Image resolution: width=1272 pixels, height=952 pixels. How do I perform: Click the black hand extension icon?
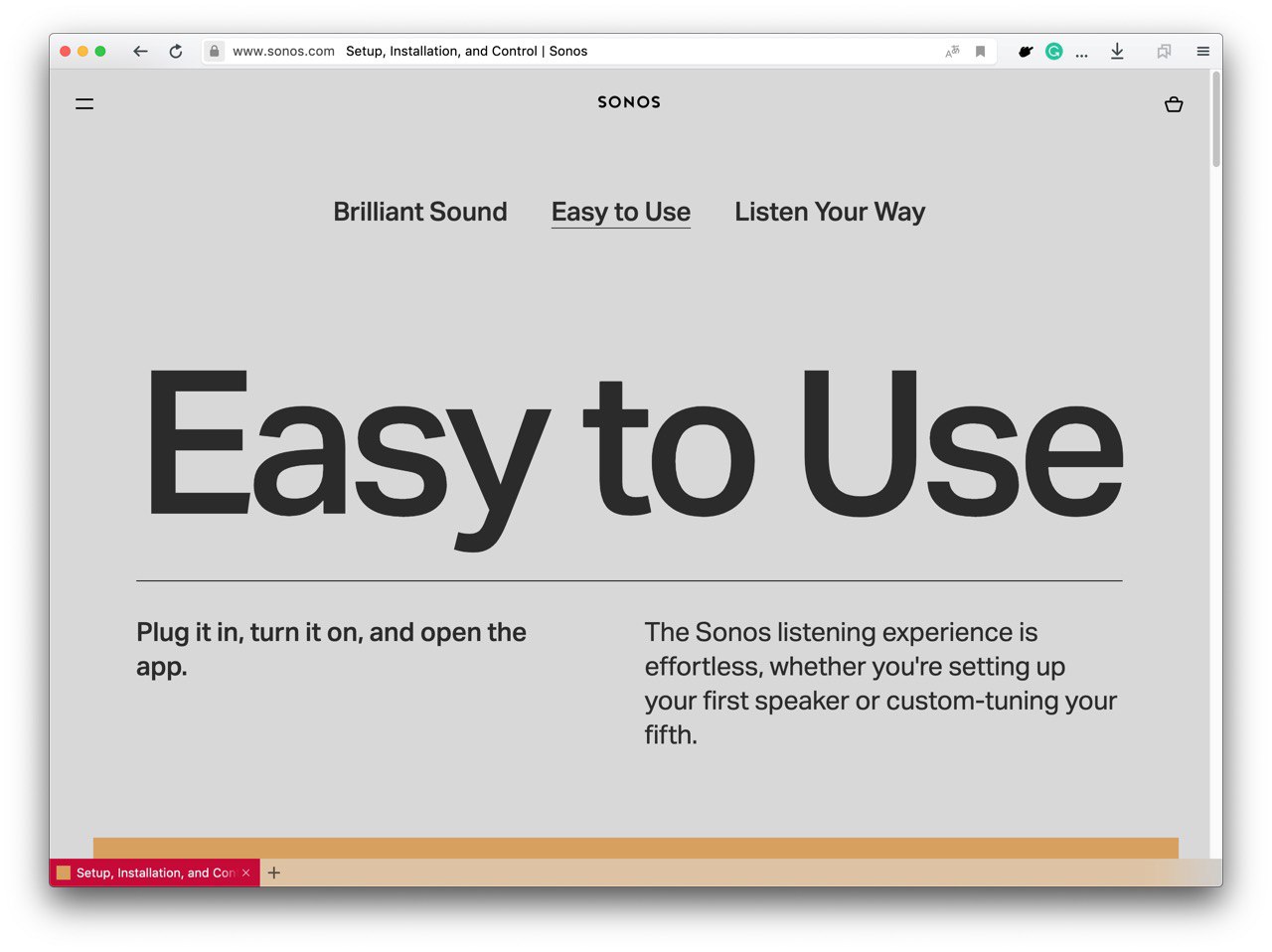pyautogui.click(x=1026, y=52)
